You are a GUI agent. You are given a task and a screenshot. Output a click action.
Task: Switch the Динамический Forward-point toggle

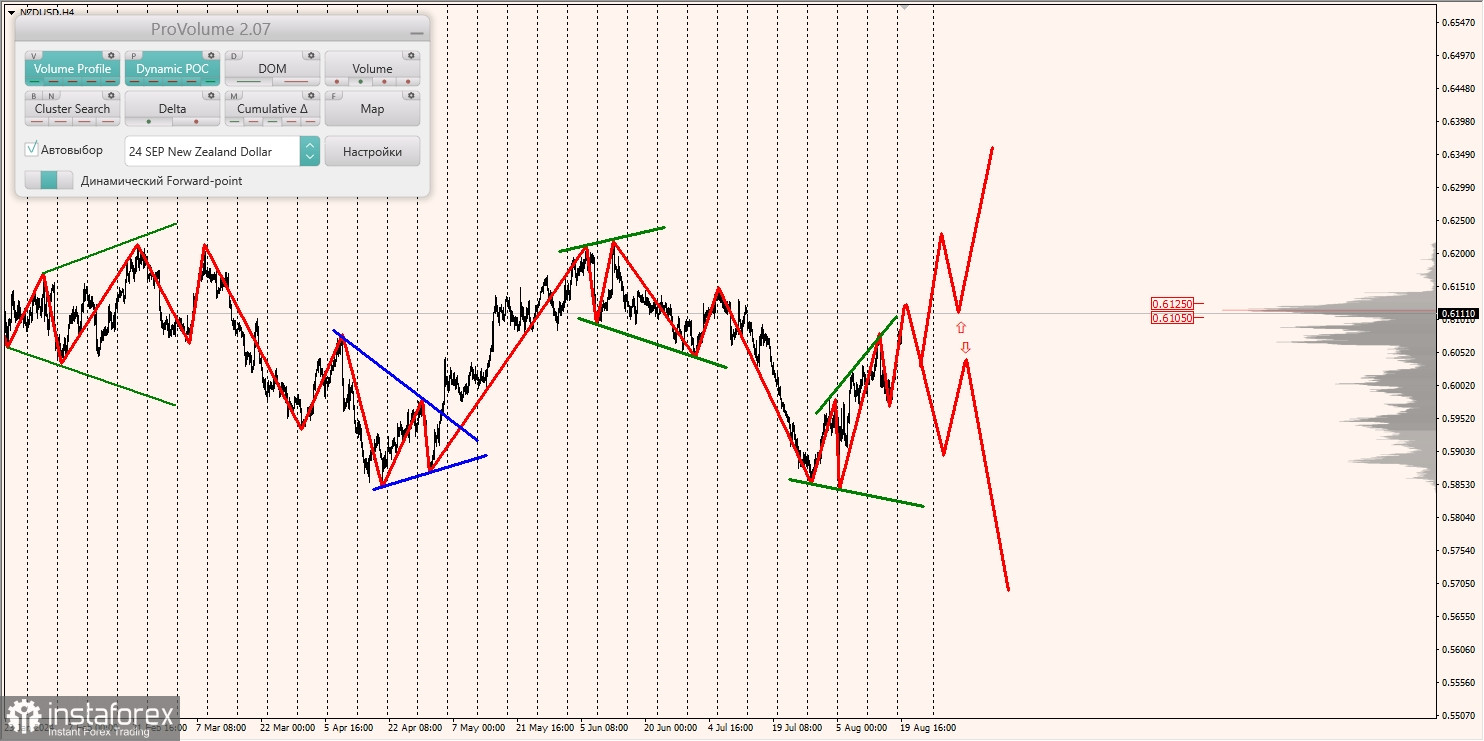49,180
